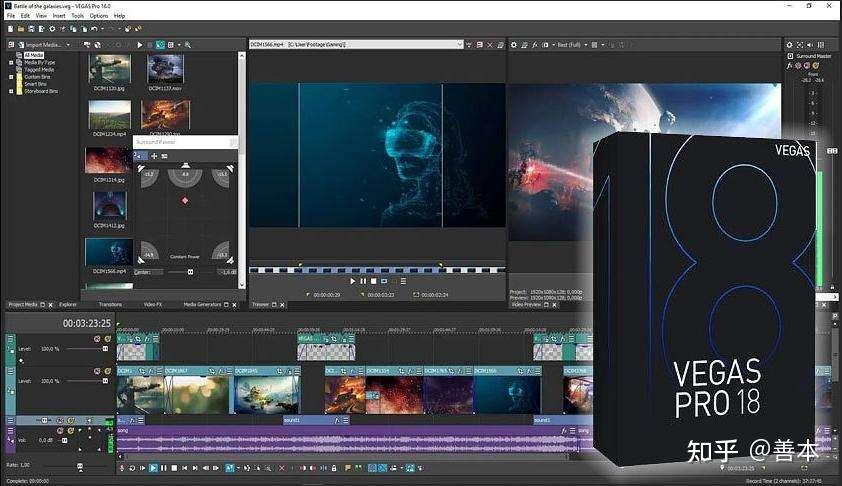
Task: Solo the top video track
Action: click(x=107, y=339)
